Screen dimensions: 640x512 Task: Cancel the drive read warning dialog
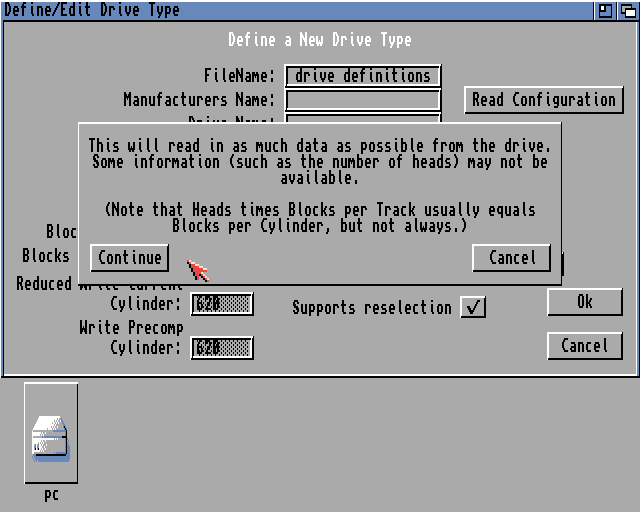click(x=511, y=258)
